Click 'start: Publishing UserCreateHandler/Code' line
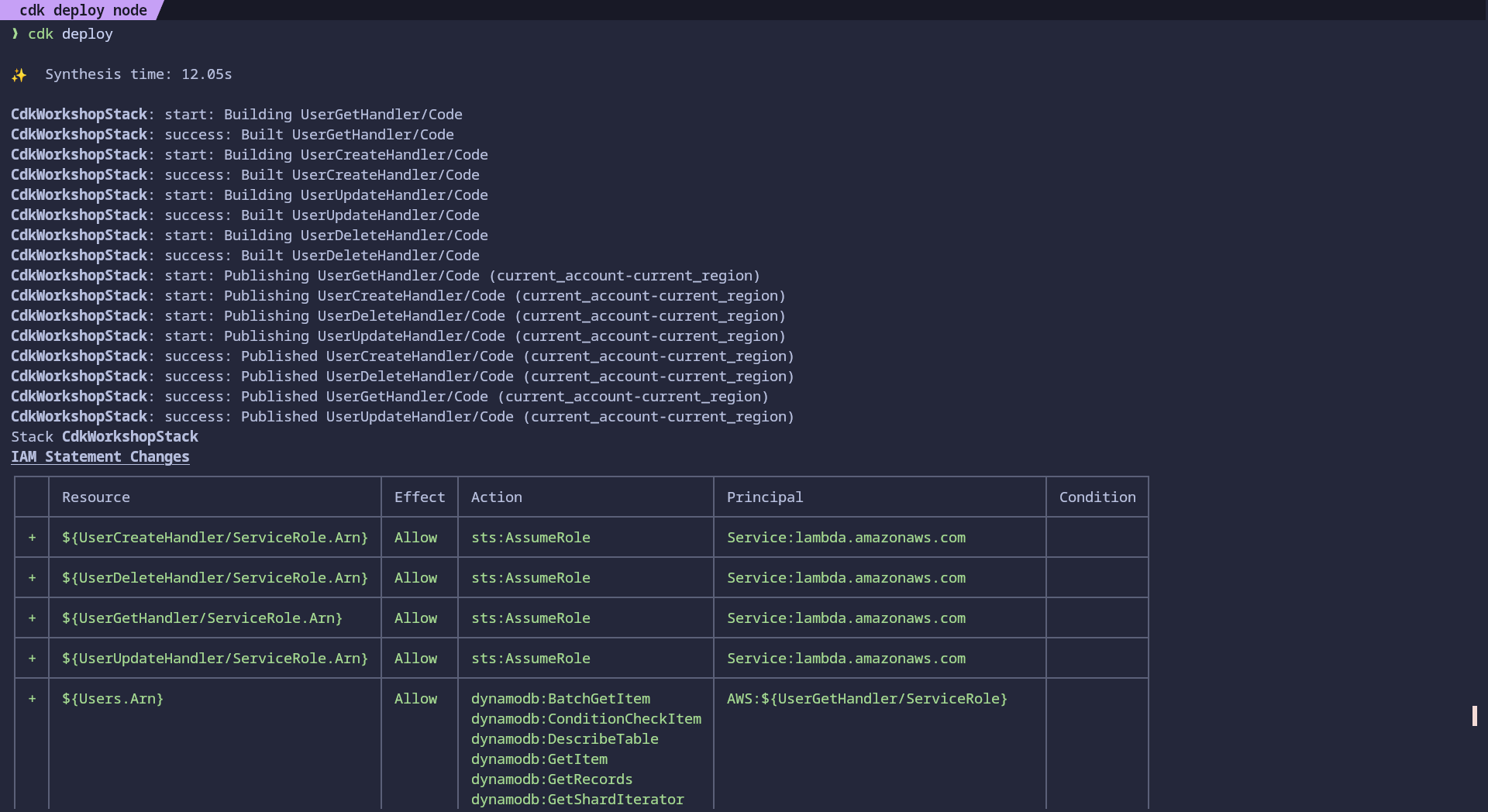The image size is (1488, 812). pyautogui.click(x=398, y=296)
